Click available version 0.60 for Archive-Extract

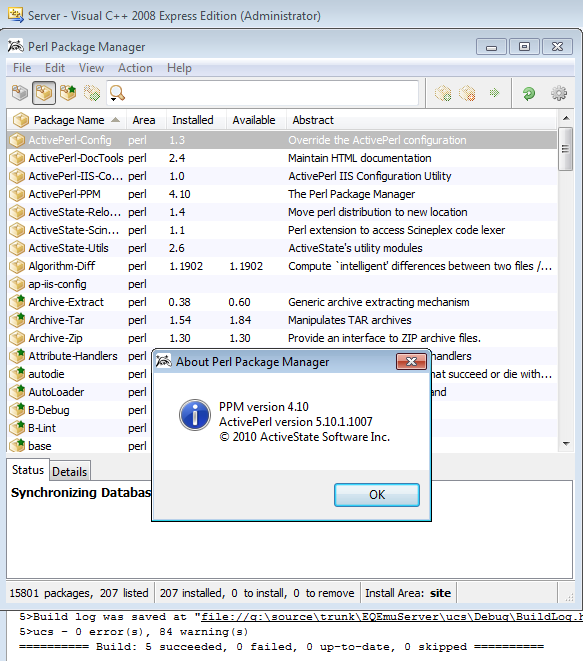click(x=239, y=302)
